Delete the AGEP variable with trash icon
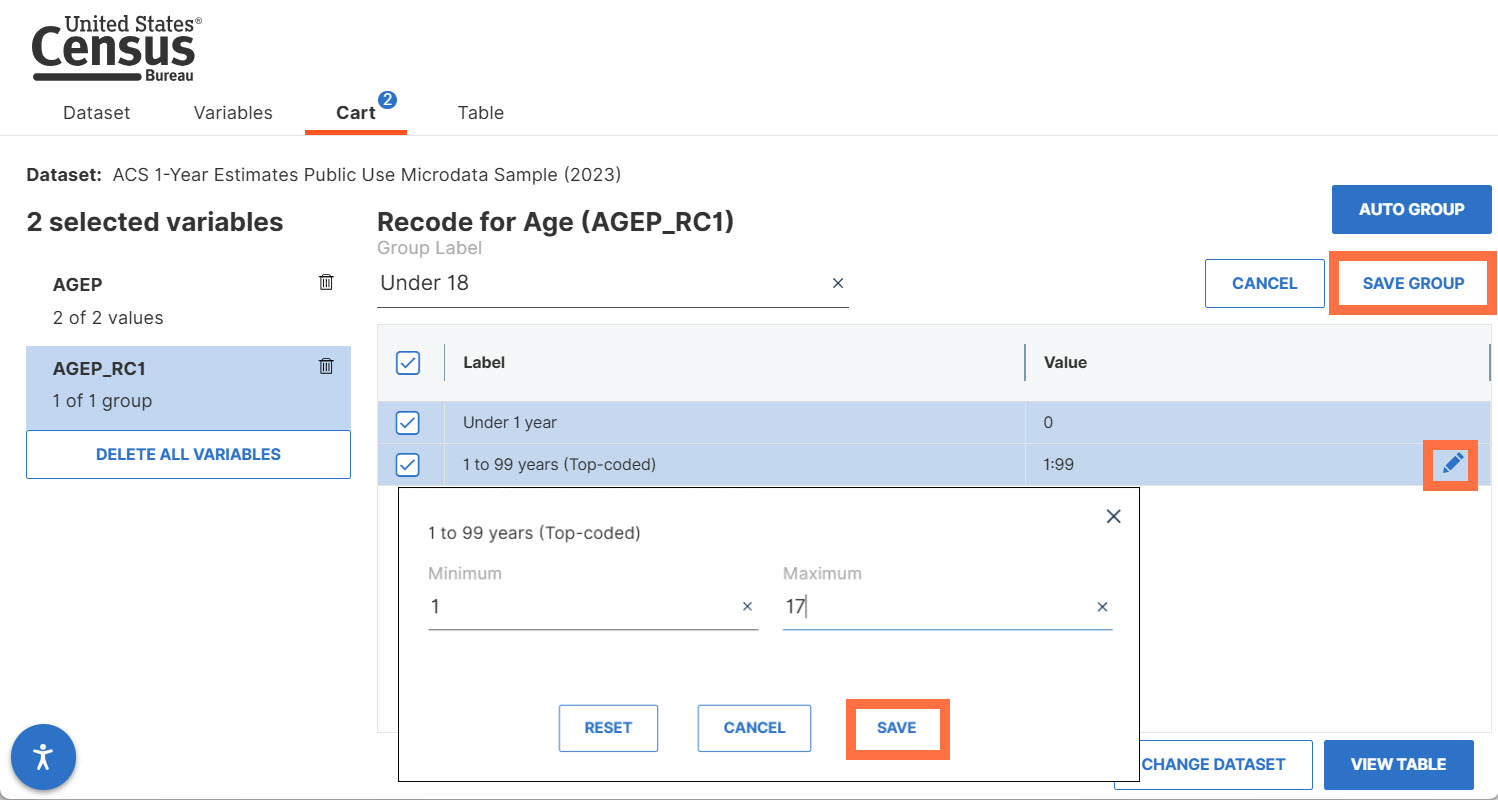The image size is (1498, 800). click(326, 283)
